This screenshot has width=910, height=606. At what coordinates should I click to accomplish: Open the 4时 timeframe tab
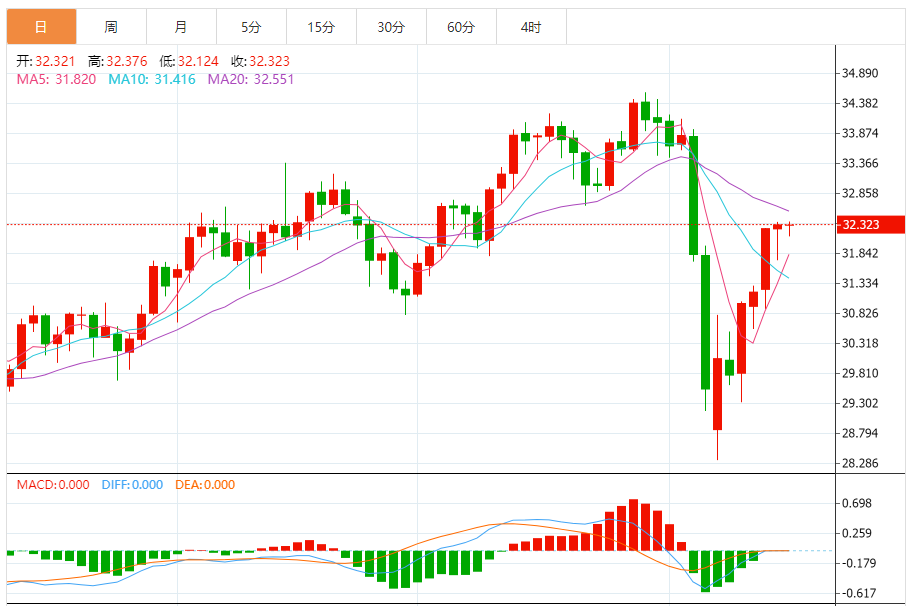[x=531, y=27]
